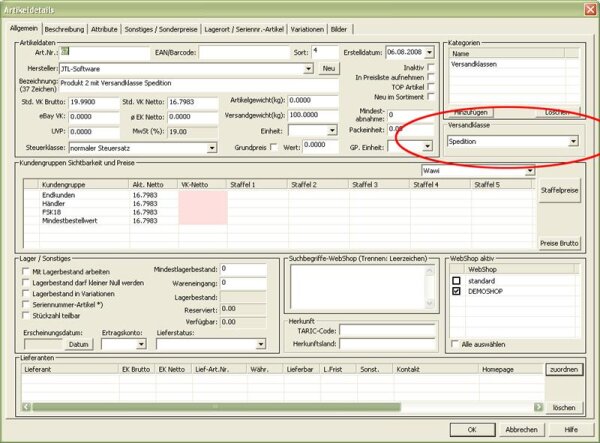Viewport: 600px width, 443px height.
Task: Open the Hersteller dropdown list
Action: [308, 69]
